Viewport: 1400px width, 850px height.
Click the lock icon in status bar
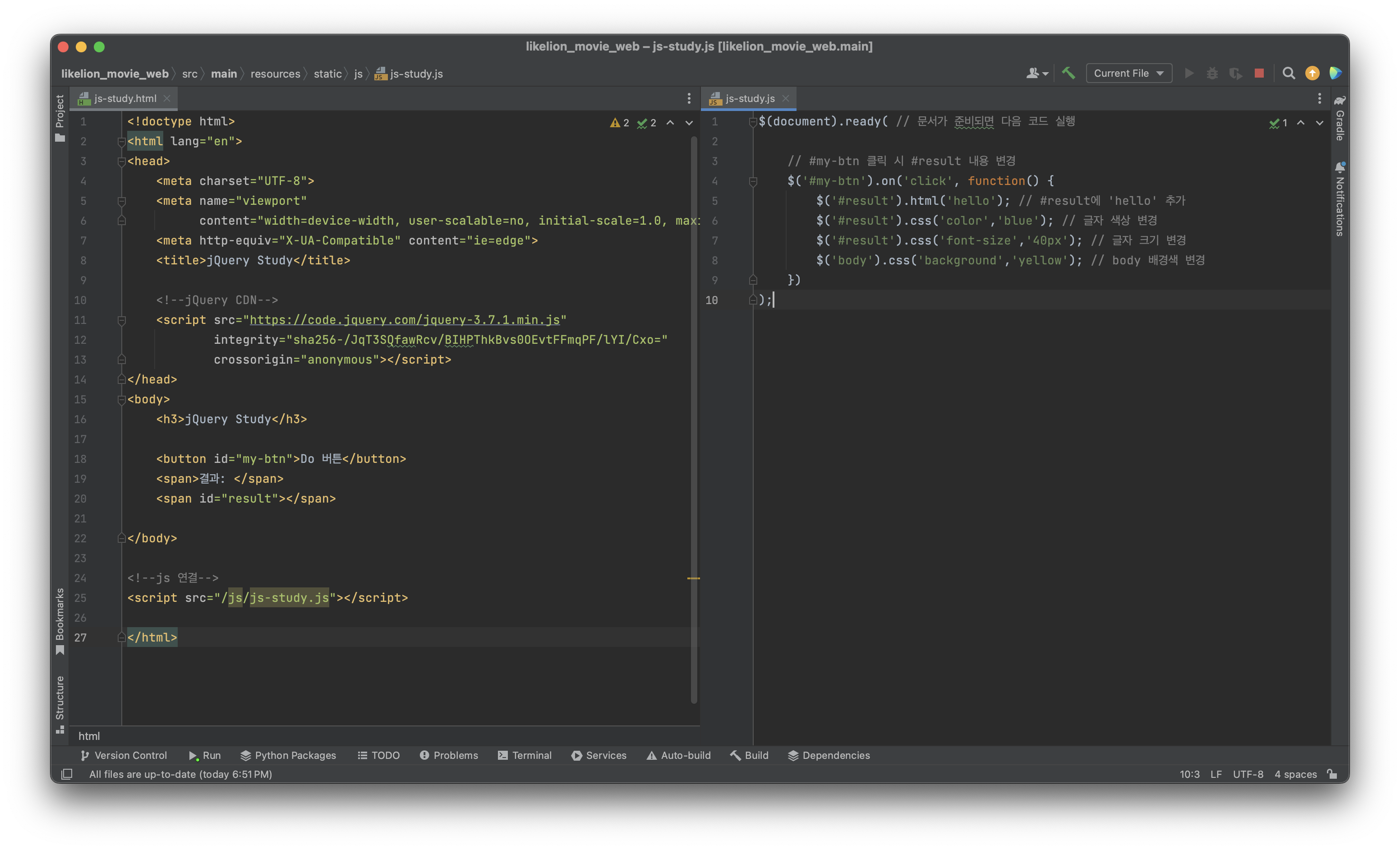(1332, 774)
